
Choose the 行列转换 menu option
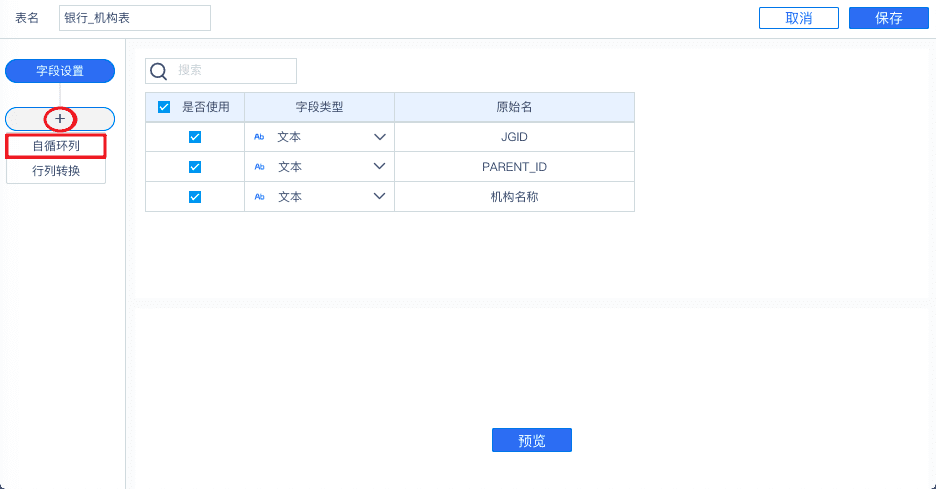coord(56,171)
